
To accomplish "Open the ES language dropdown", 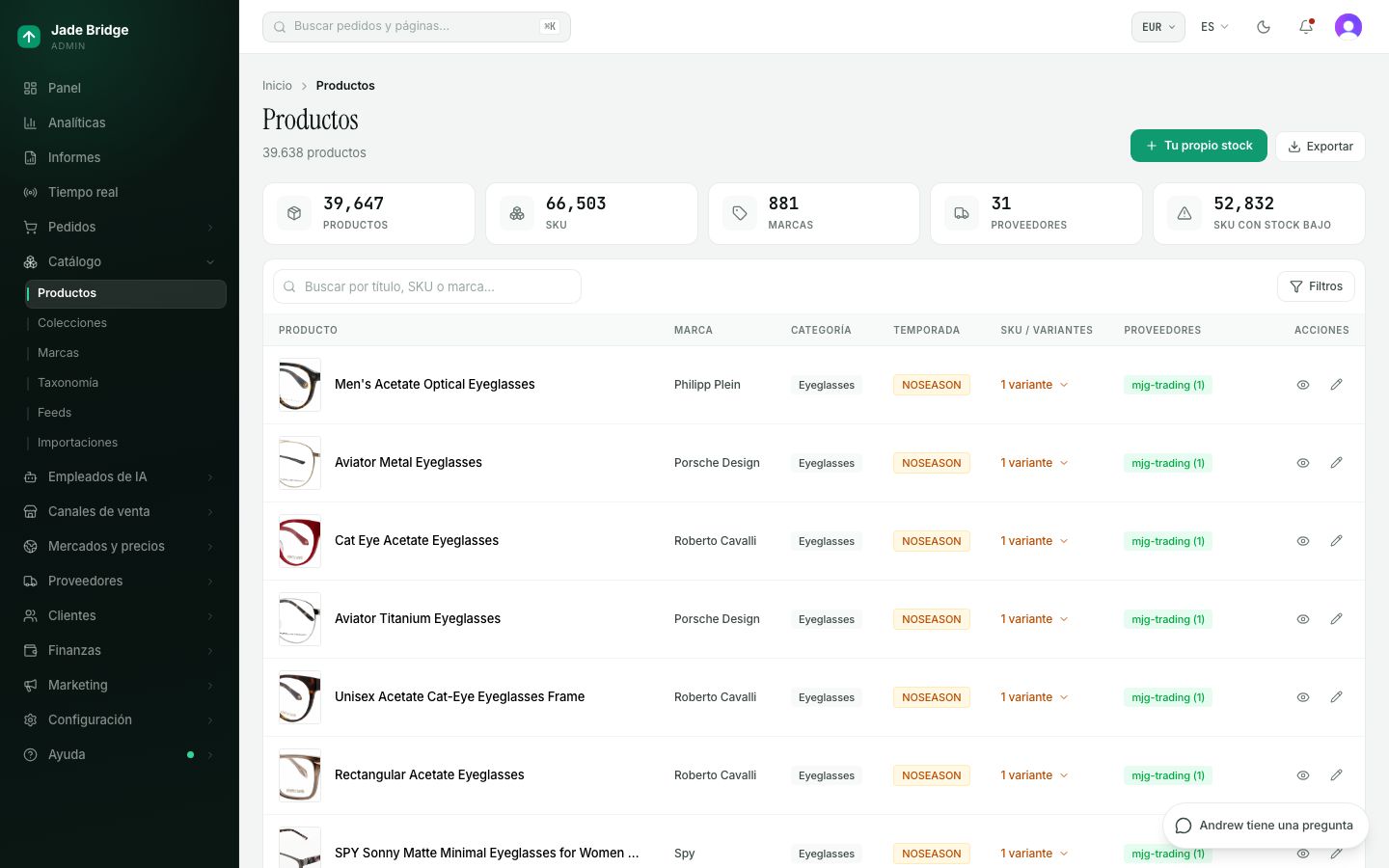I will point(1214,27).
